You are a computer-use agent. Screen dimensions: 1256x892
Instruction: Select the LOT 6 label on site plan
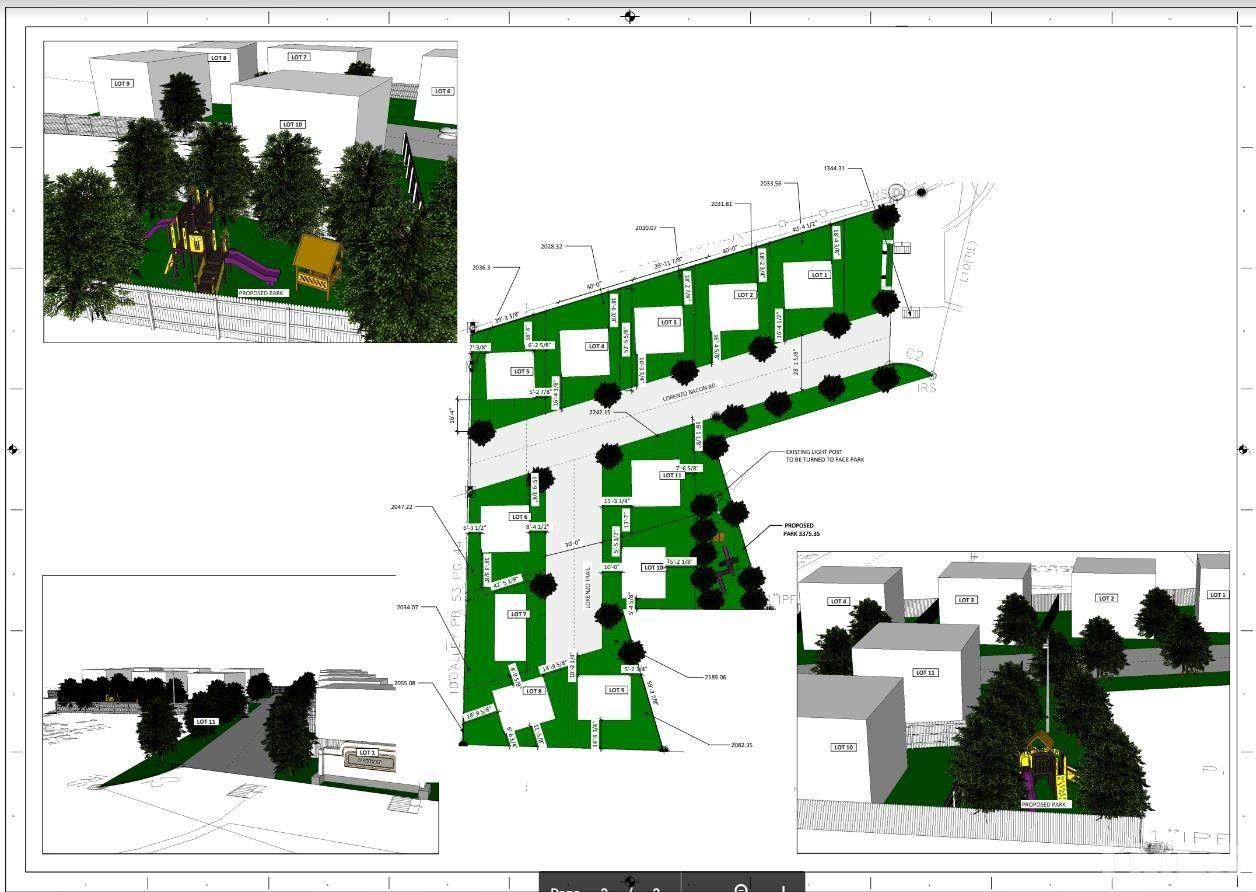[x=520, y=517]
